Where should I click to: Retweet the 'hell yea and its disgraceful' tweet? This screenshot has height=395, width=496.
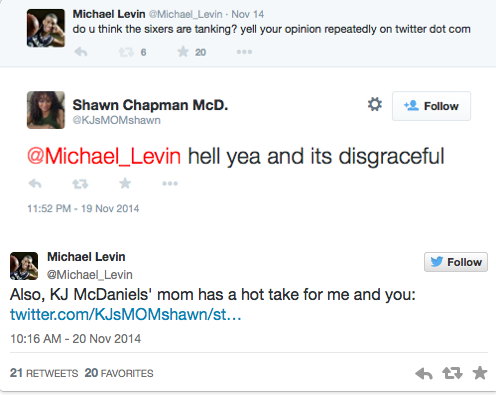80,184
